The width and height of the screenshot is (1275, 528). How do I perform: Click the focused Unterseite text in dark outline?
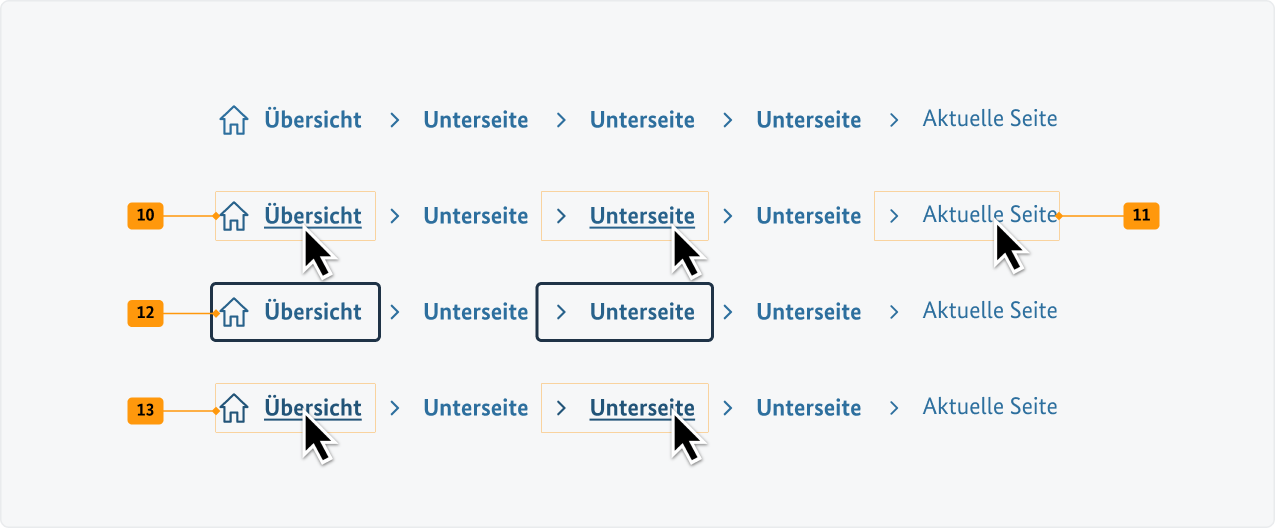pyautogui.click(x=642, y=312)
